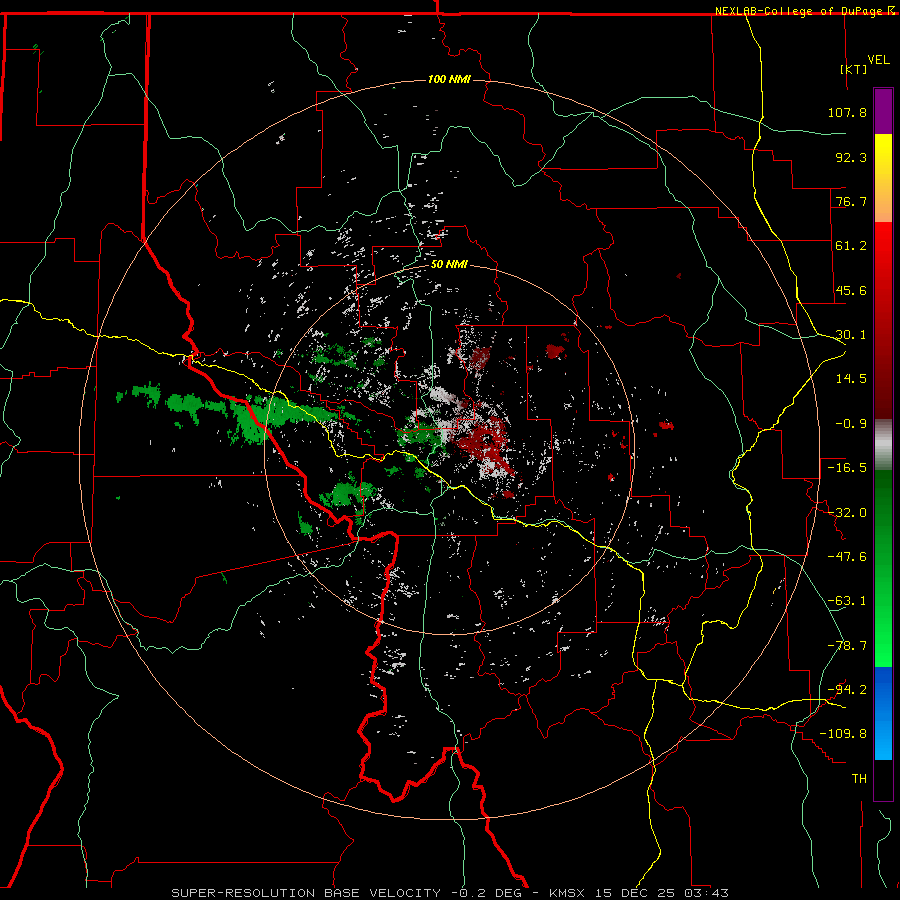Pick the purple segment of velocity color bar
Image resolution: width=900 pixels, height=900 pixels.
(x=883, y=111)
